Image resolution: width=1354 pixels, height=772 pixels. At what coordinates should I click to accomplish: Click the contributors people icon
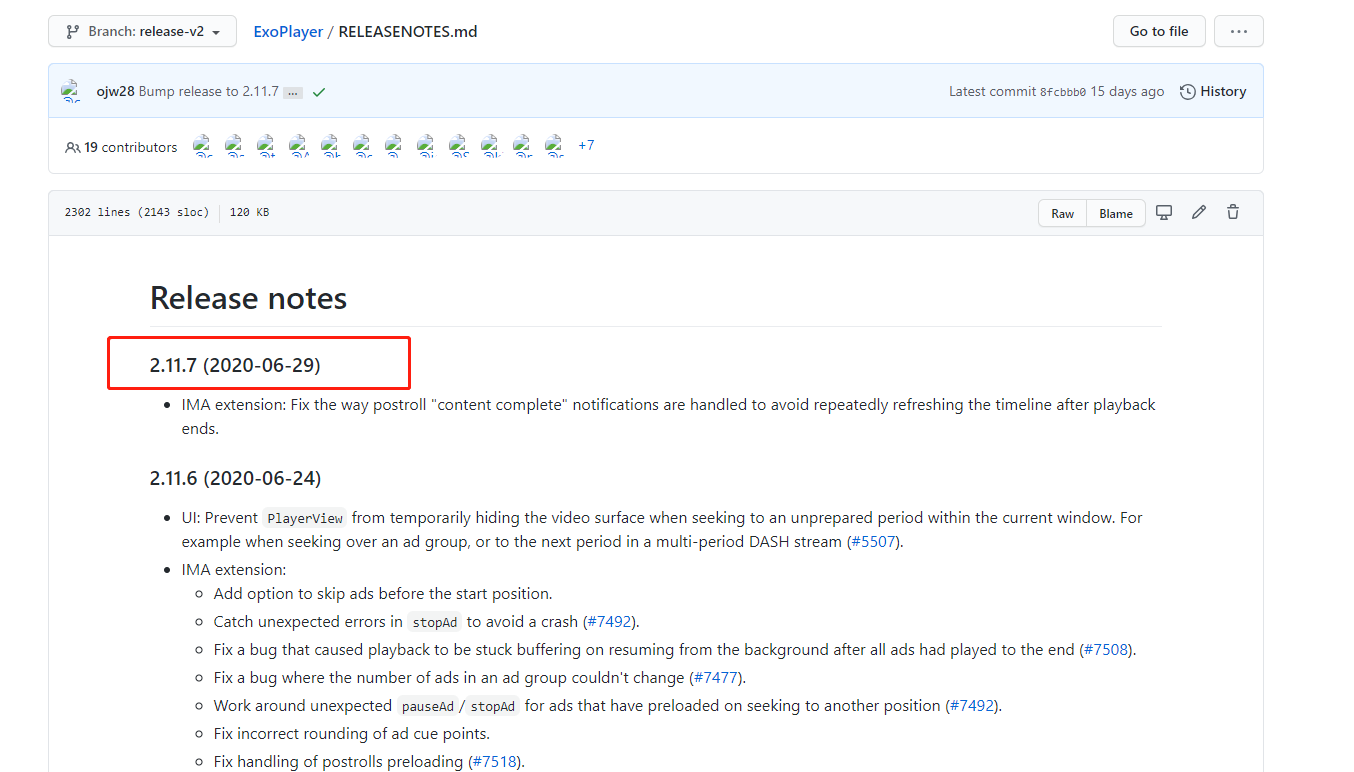pyautogui.click(x=72, y=147)
